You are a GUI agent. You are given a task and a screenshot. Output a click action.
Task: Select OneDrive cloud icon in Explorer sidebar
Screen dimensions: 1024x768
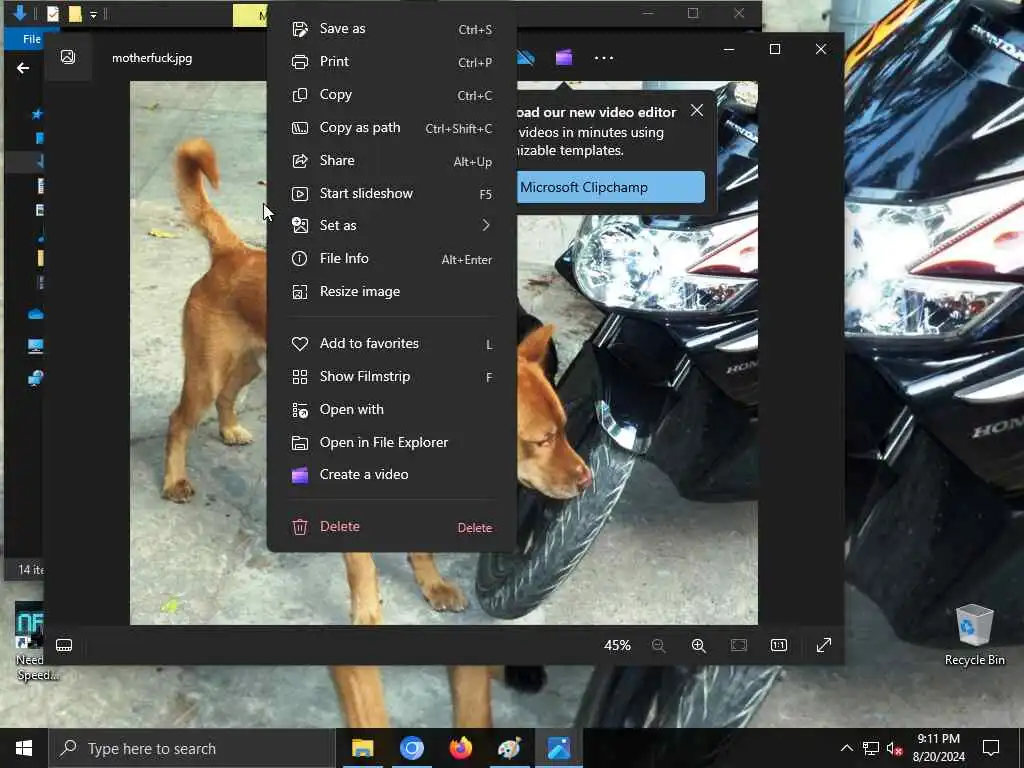click(36, 314)
